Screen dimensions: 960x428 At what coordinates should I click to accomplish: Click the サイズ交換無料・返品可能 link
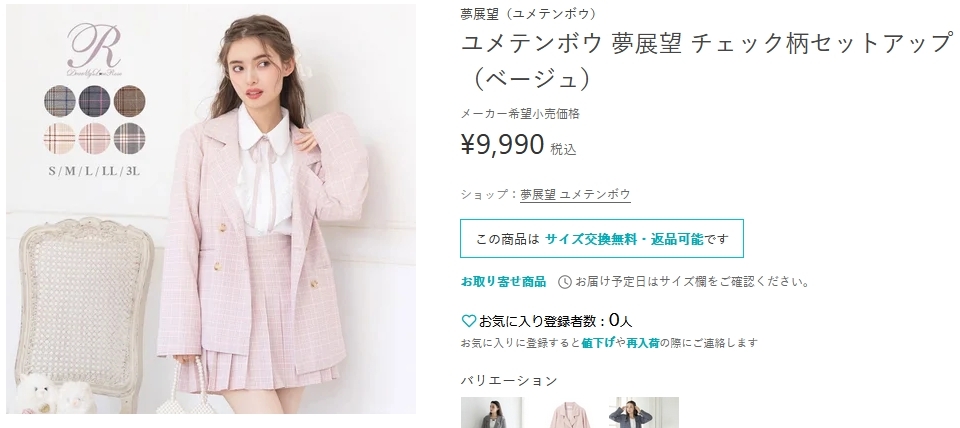(x=623, y=239)
